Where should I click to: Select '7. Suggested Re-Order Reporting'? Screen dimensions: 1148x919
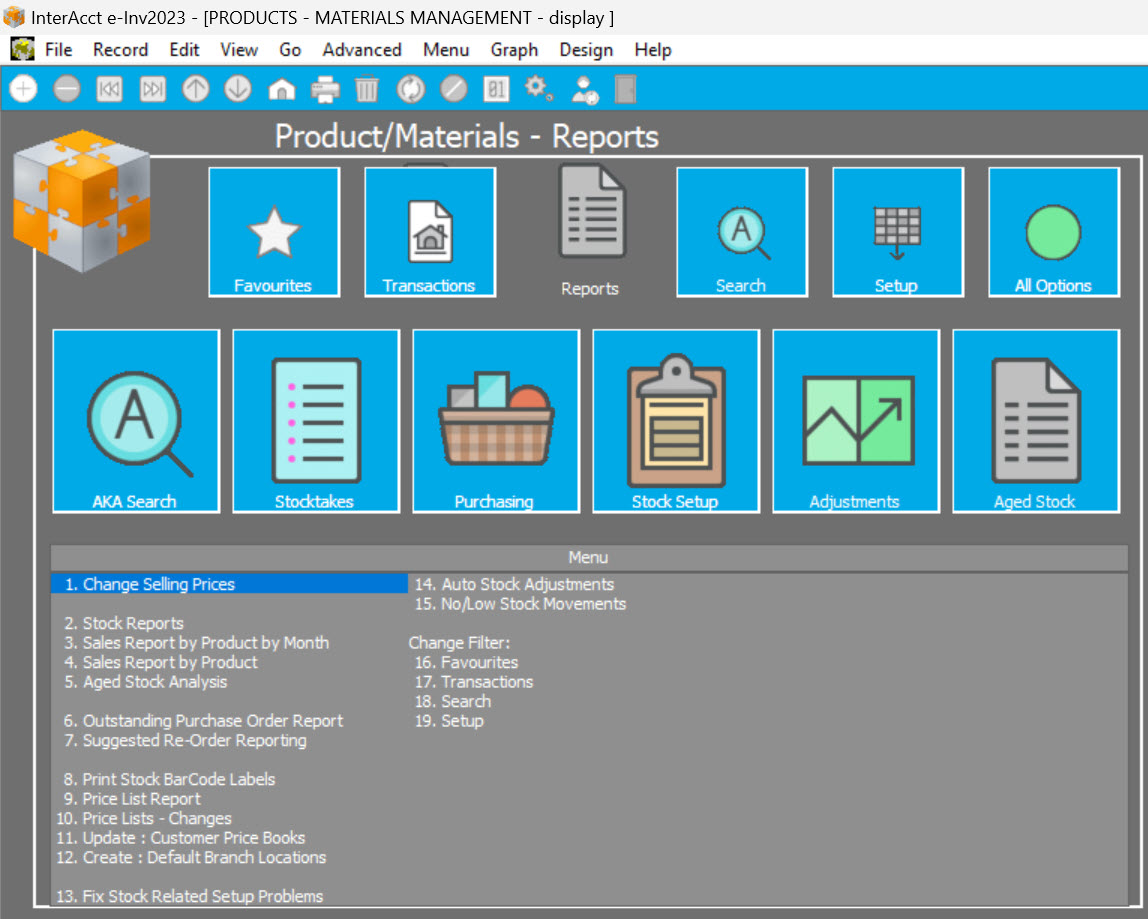[x=185, y=740]
